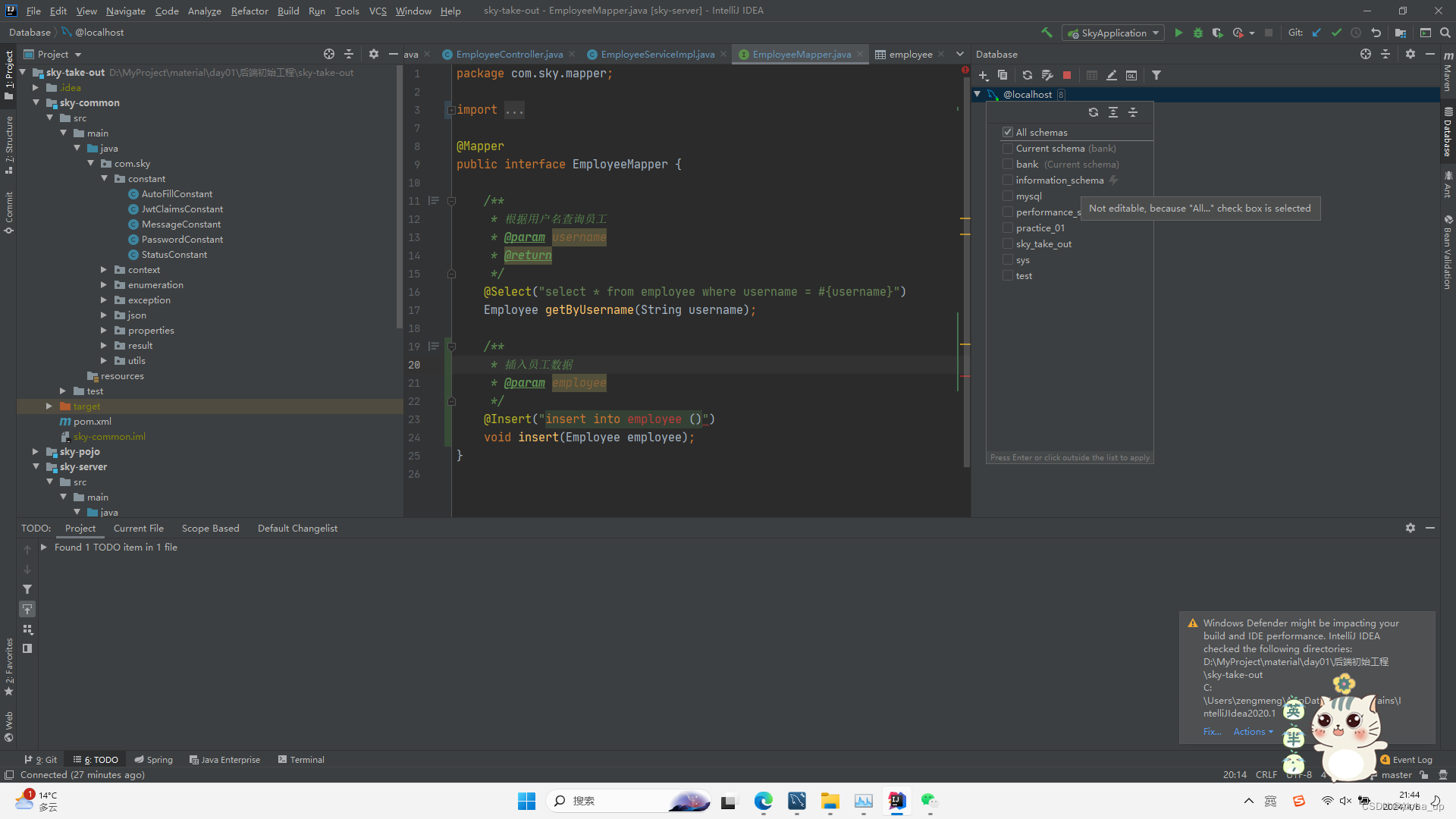Open the Spring tool window
Viewport: 1456px width, 819px height.
click(x=154, y=759)
